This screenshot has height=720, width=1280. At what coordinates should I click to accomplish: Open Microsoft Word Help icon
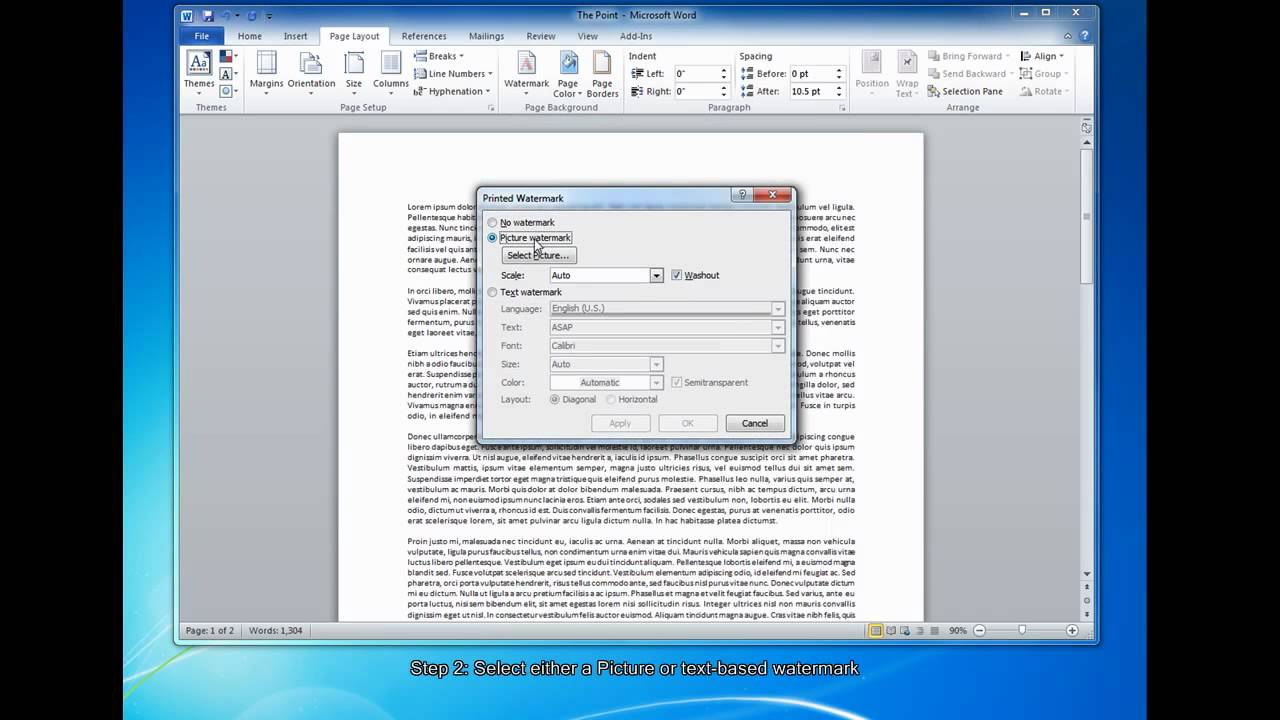pos(1085,36)
